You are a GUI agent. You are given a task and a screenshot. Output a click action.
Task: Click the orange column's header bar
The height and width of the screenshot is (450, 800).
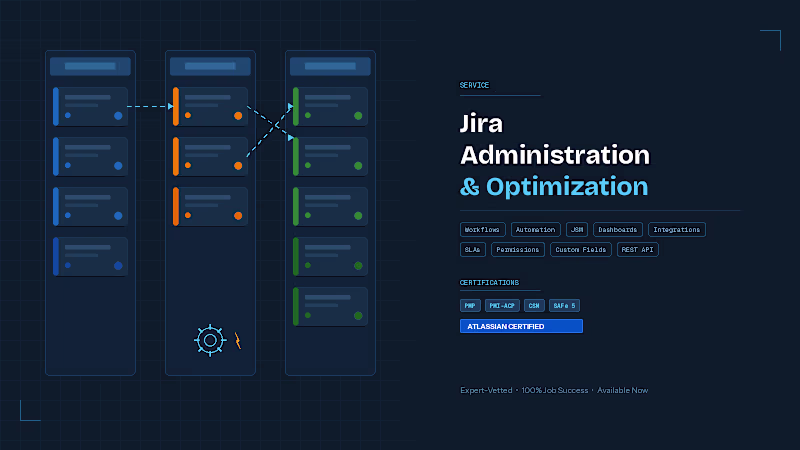pyautogui.click(x=210, y=66)
